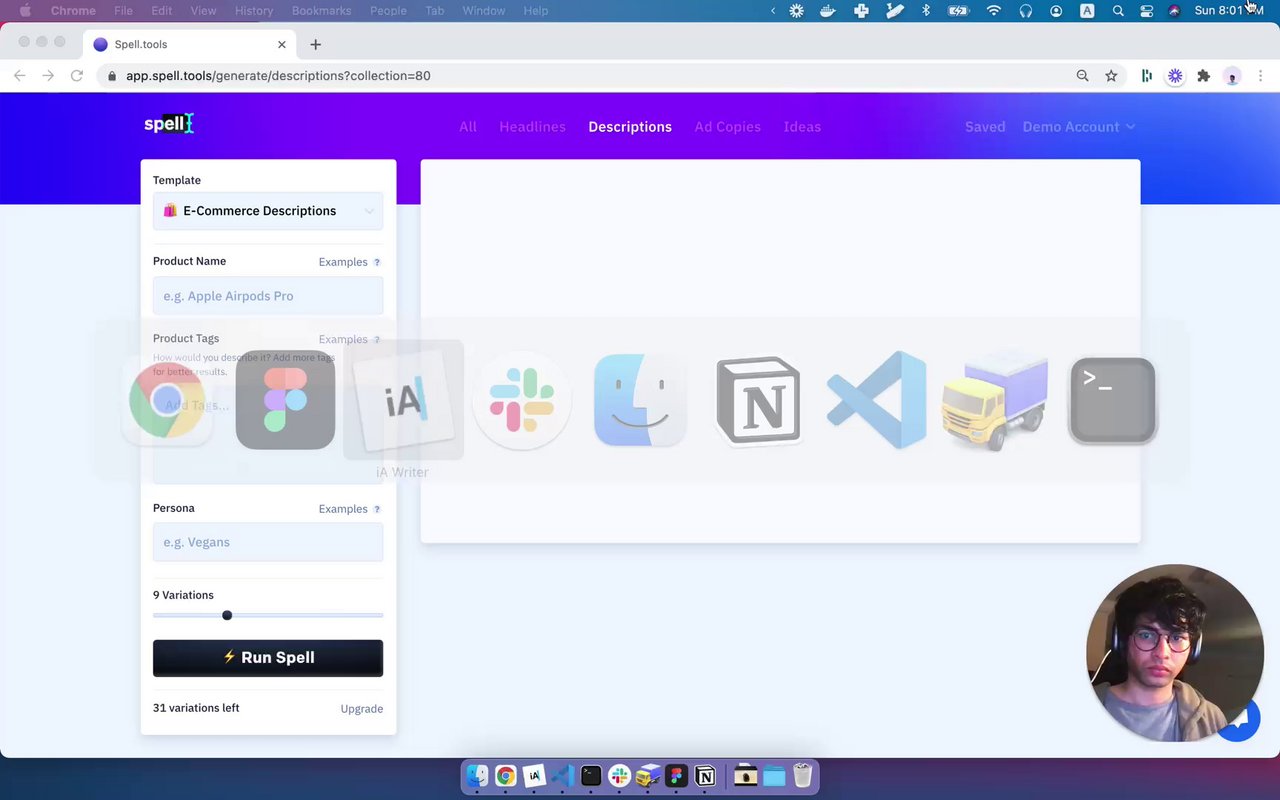Open Finder from the Dock

pos(477,776)
